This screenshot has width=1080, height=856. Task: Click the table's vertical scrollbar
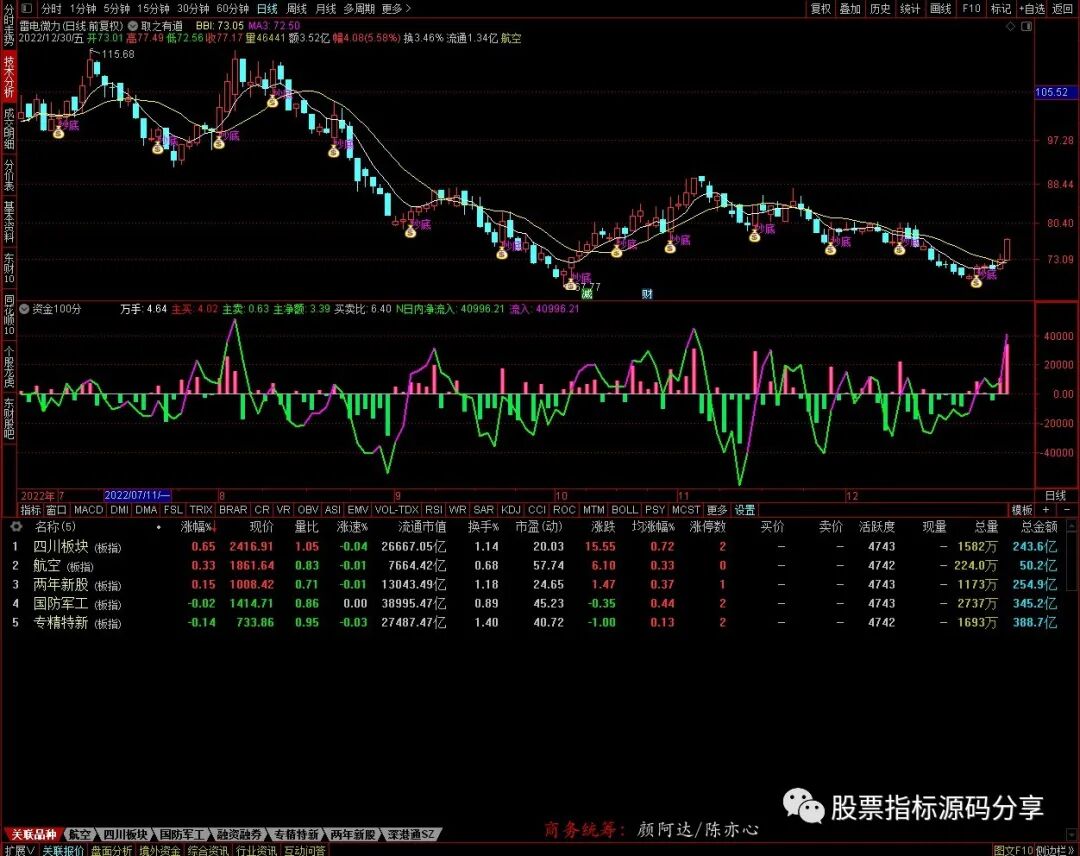coord(1071,555)
